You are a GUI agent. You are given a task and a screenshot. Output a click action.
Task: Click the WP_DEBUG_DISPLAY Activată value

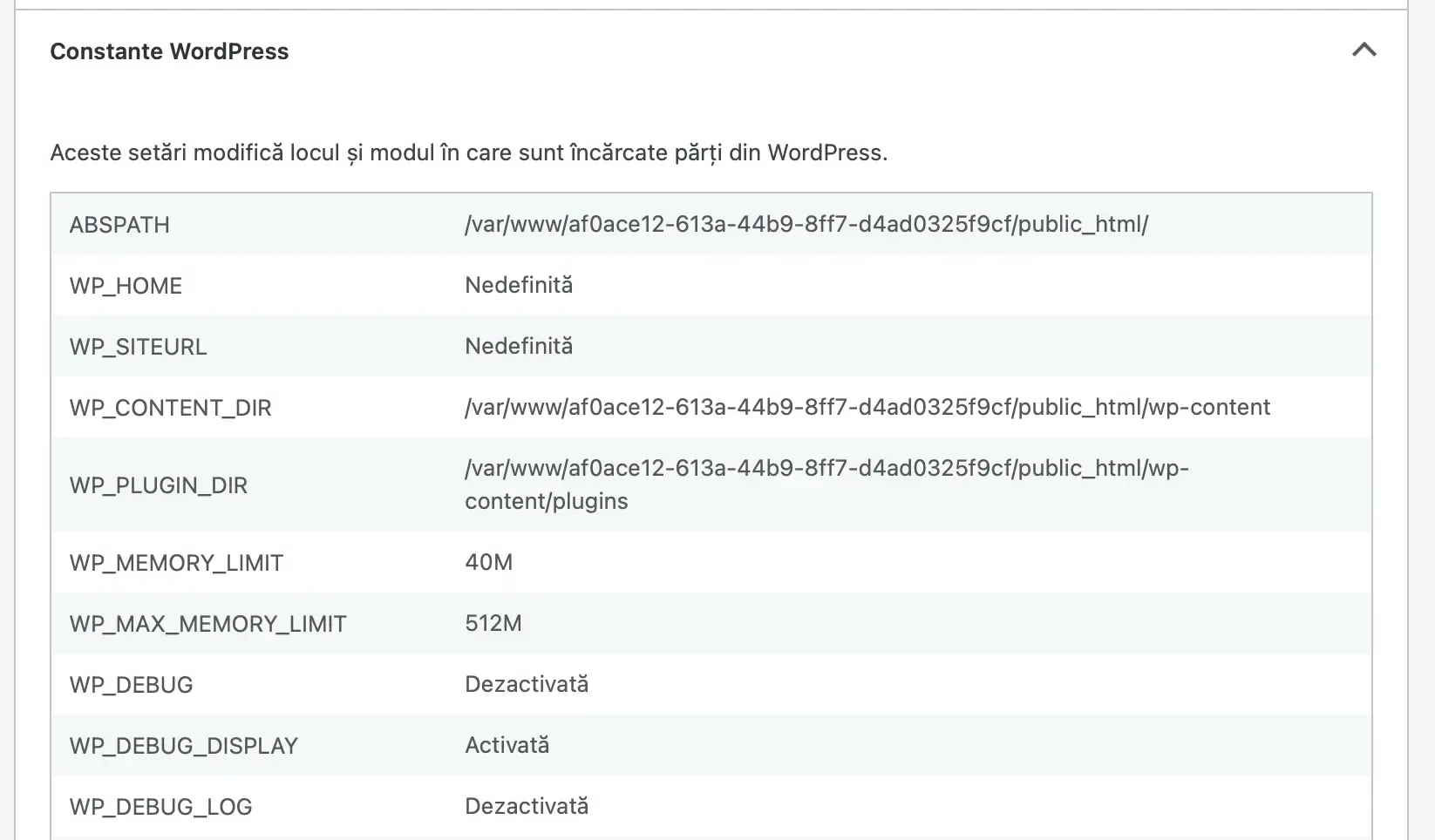click(507, 745)
